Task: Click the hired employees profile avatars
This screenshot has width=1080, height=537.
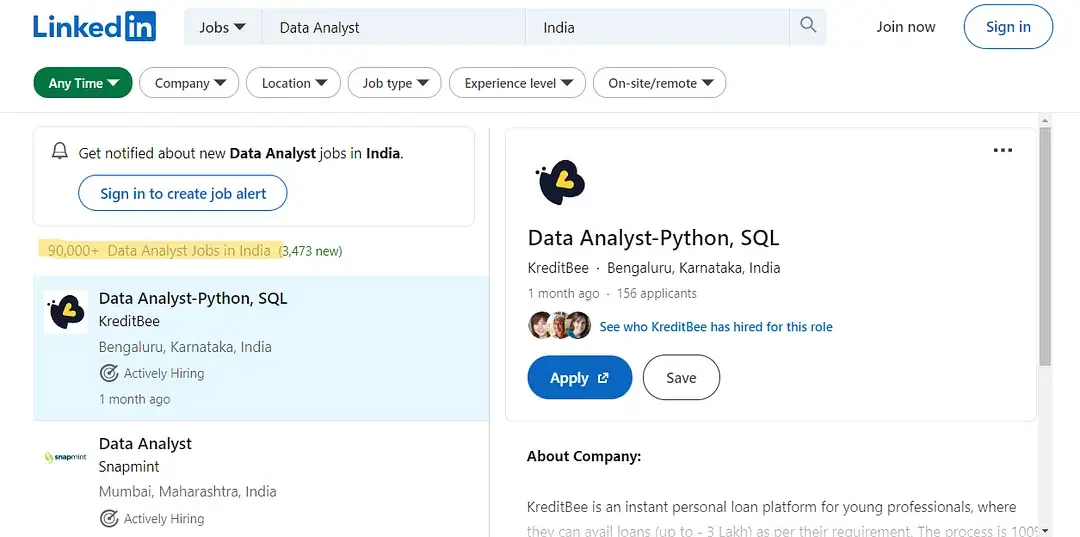Action: 559,326
